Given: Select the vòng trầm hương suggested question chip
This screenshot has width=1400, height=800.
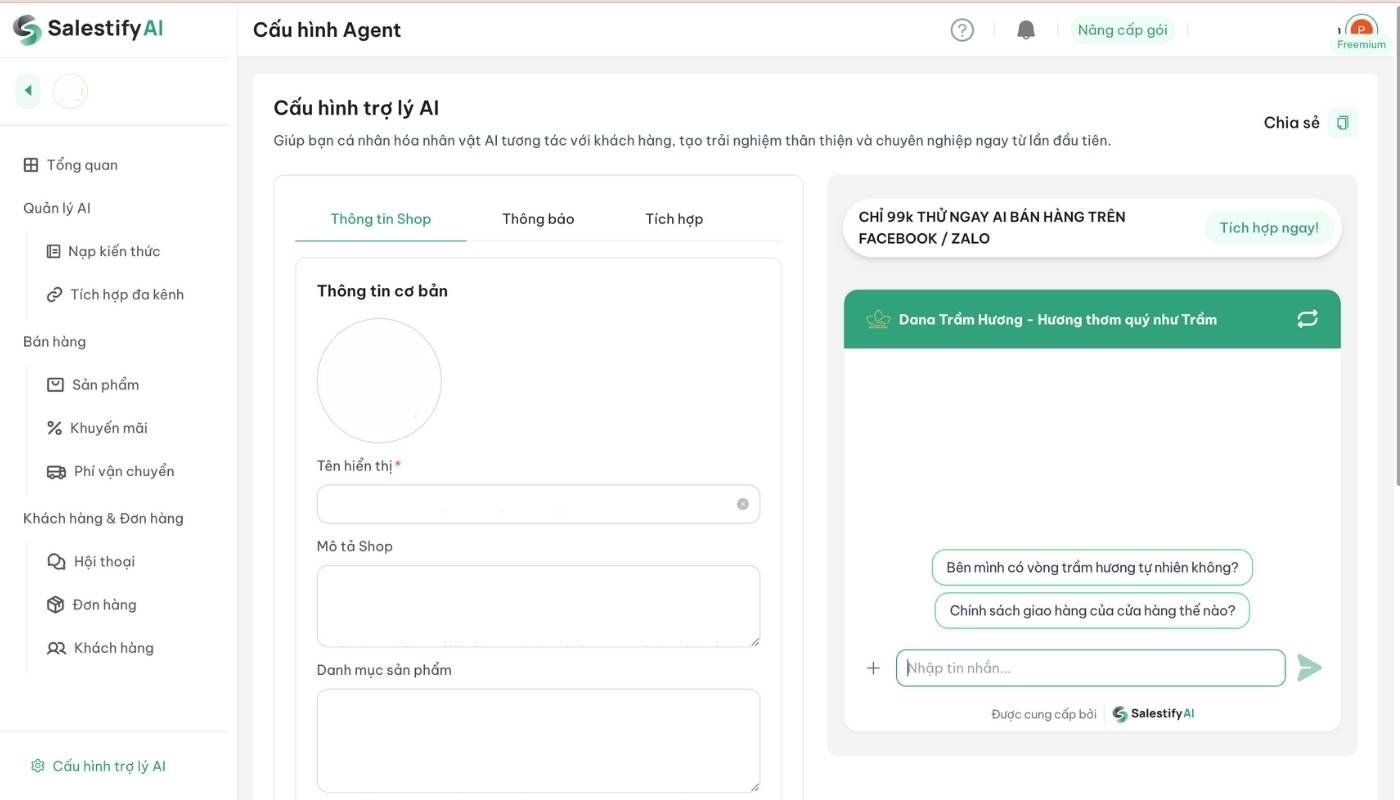Looking at the screenshot, I should click(x=1091, y=567).
